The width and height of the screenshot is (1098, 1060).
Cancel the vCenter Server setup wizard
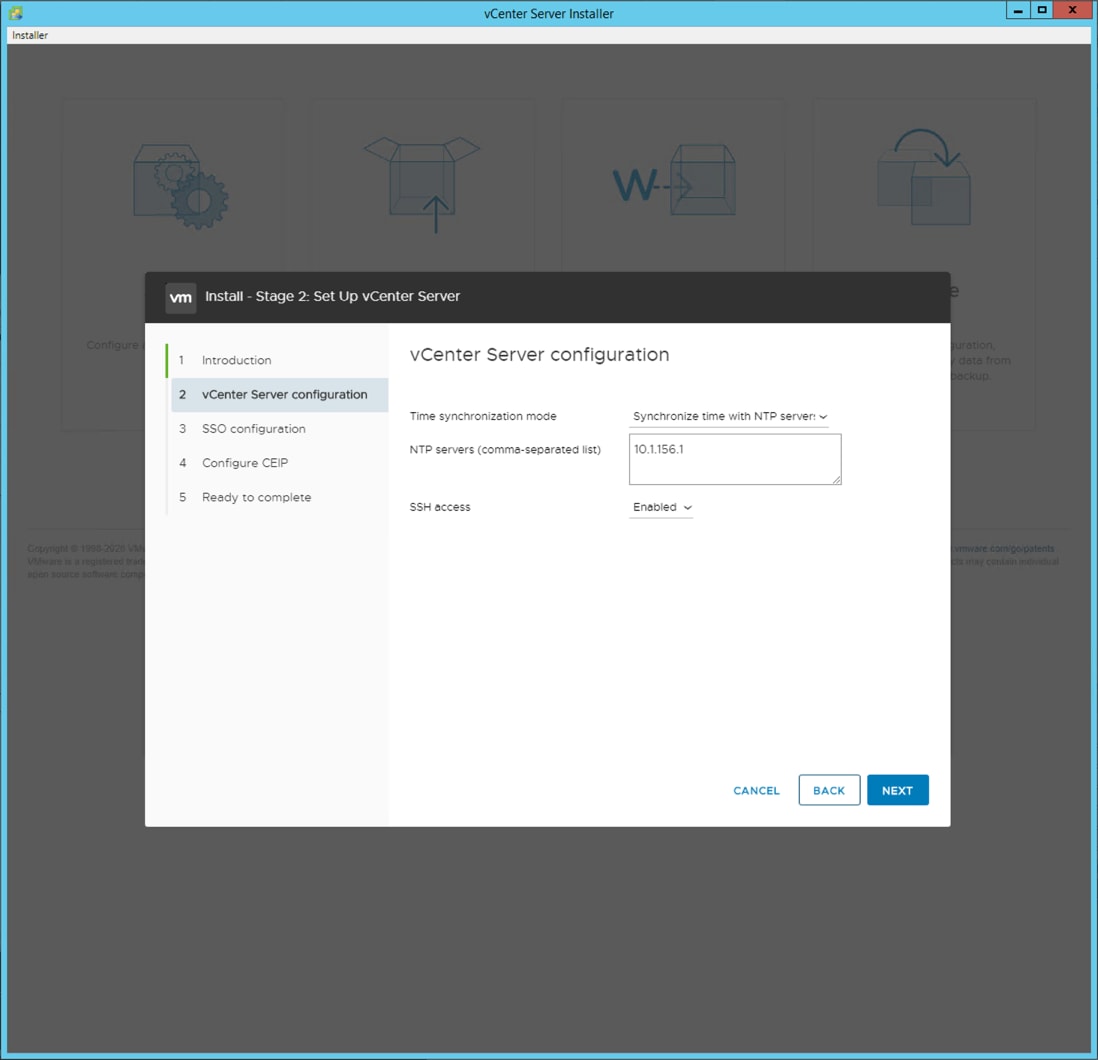coord(756,790)
